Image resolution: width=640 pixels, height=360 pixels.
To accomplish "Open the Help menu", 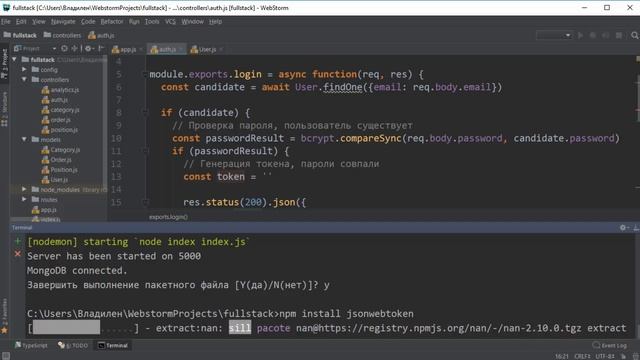I will tap(215, 22).
